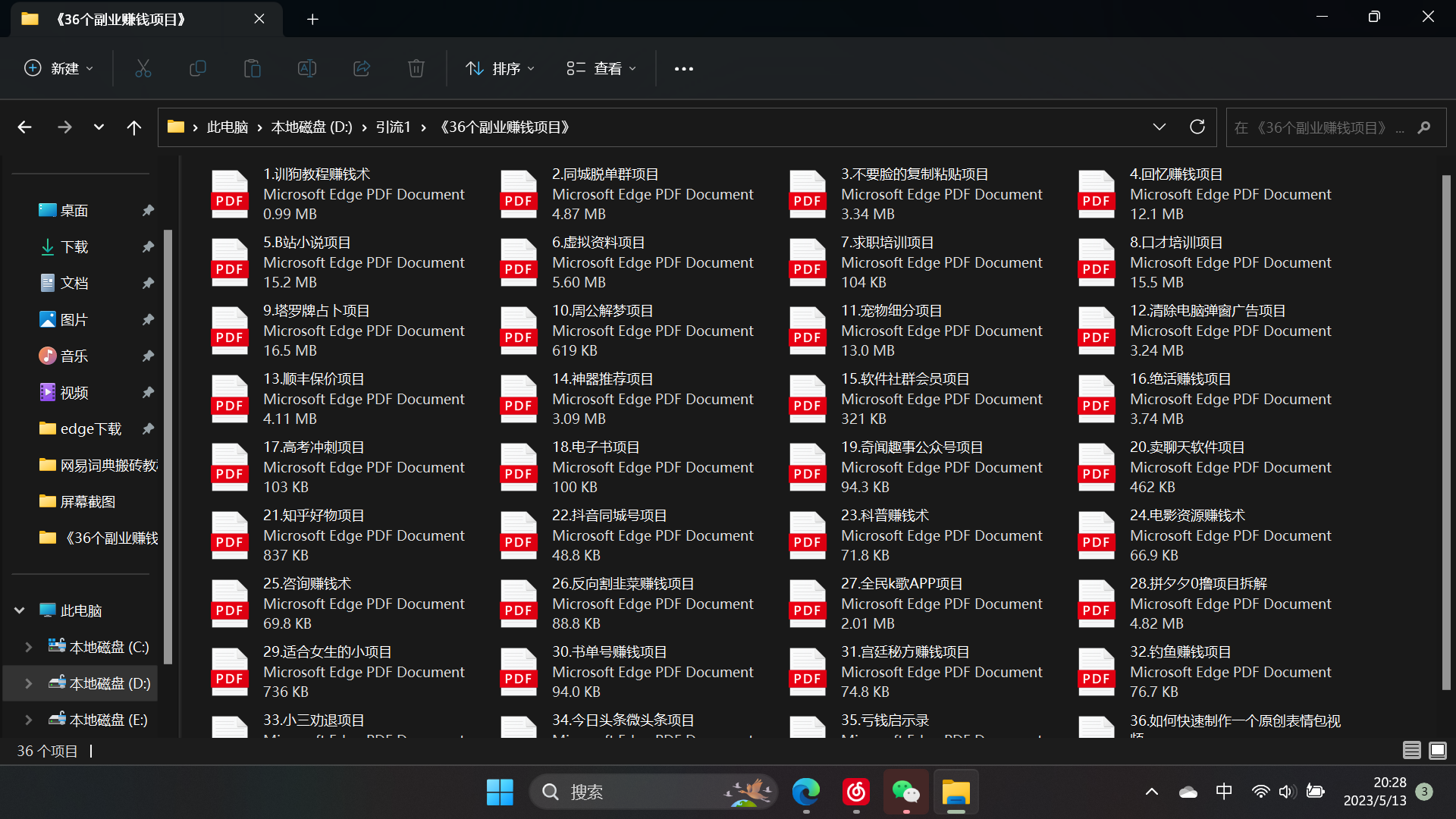
Task: Open the View (查看) dropdown
Action: 601,68
